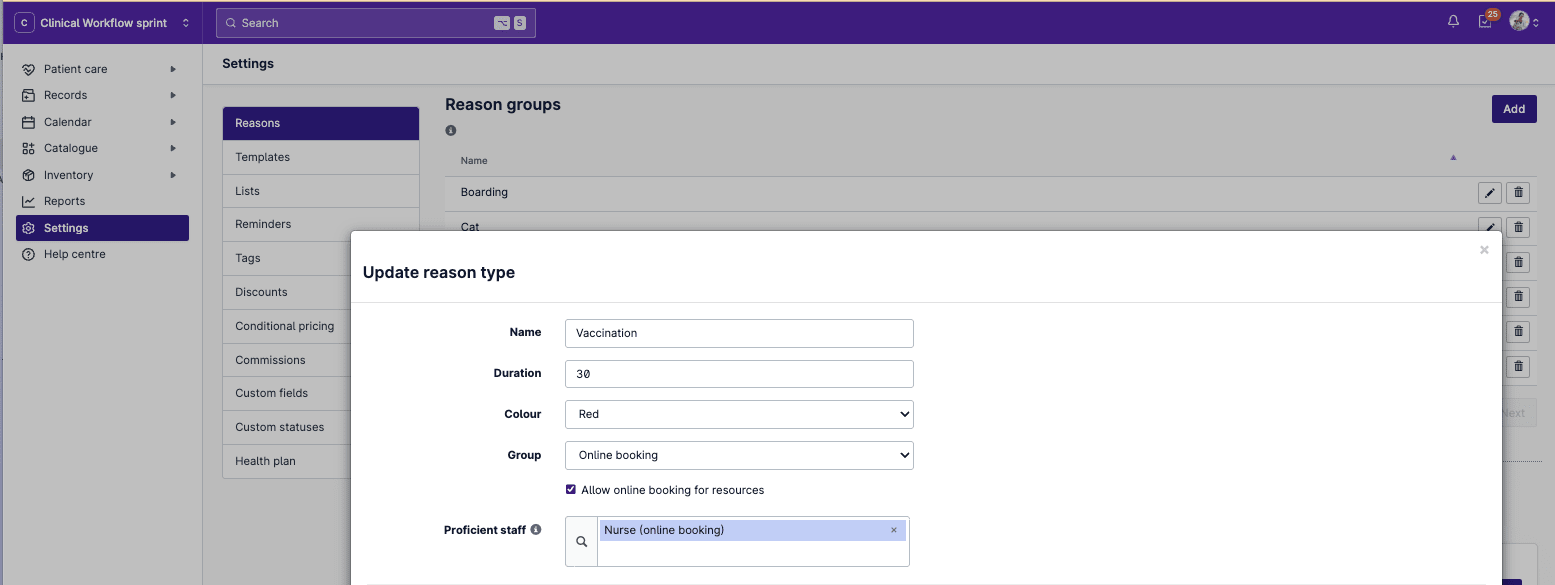Viewport: 1555px width, 585px height.
Task: Click the Proficient staff info icon
Action: [536, 529]
